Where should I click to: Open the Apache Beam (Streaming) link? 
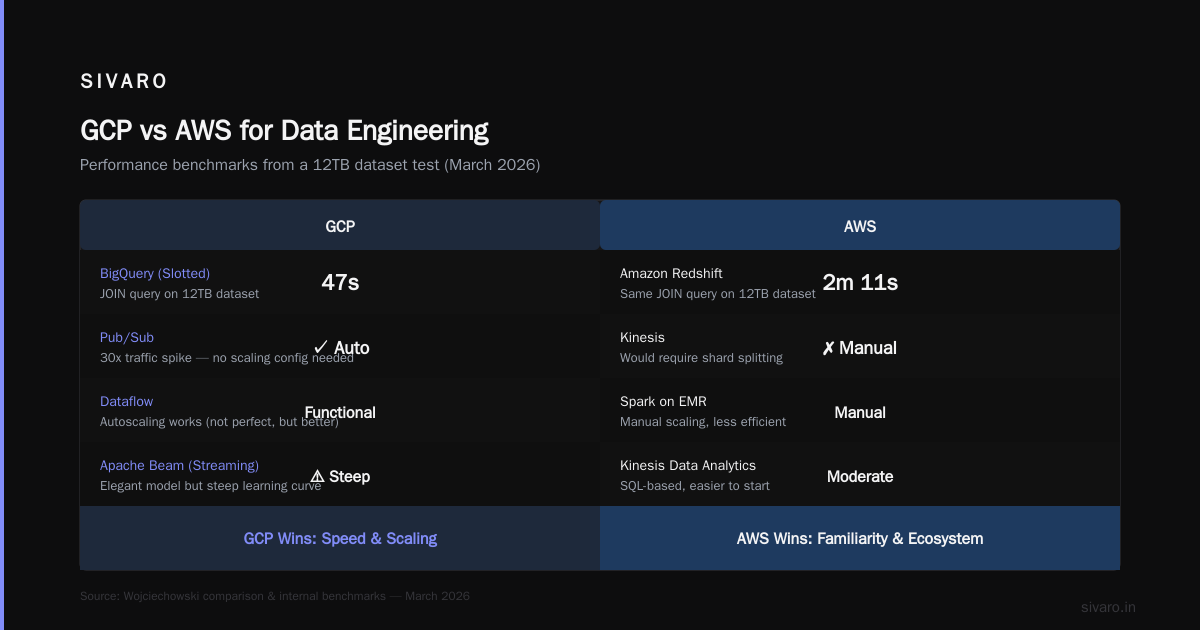[179, 465]
